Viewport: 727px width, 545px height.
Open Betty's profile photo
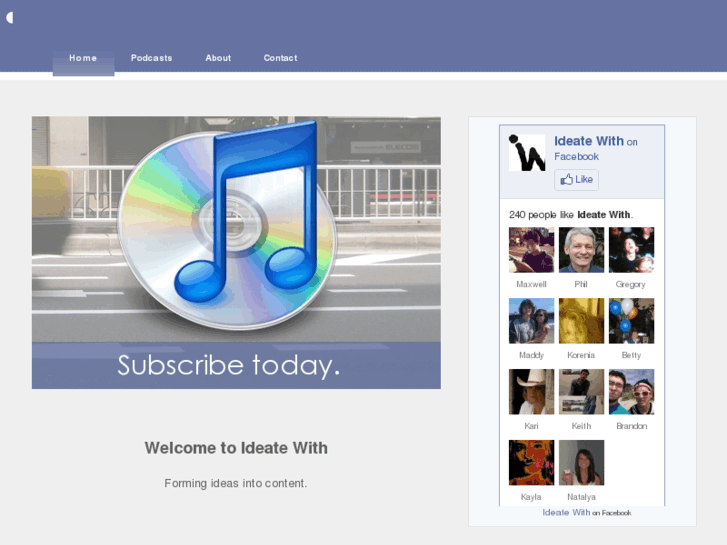tap(631, 321)
